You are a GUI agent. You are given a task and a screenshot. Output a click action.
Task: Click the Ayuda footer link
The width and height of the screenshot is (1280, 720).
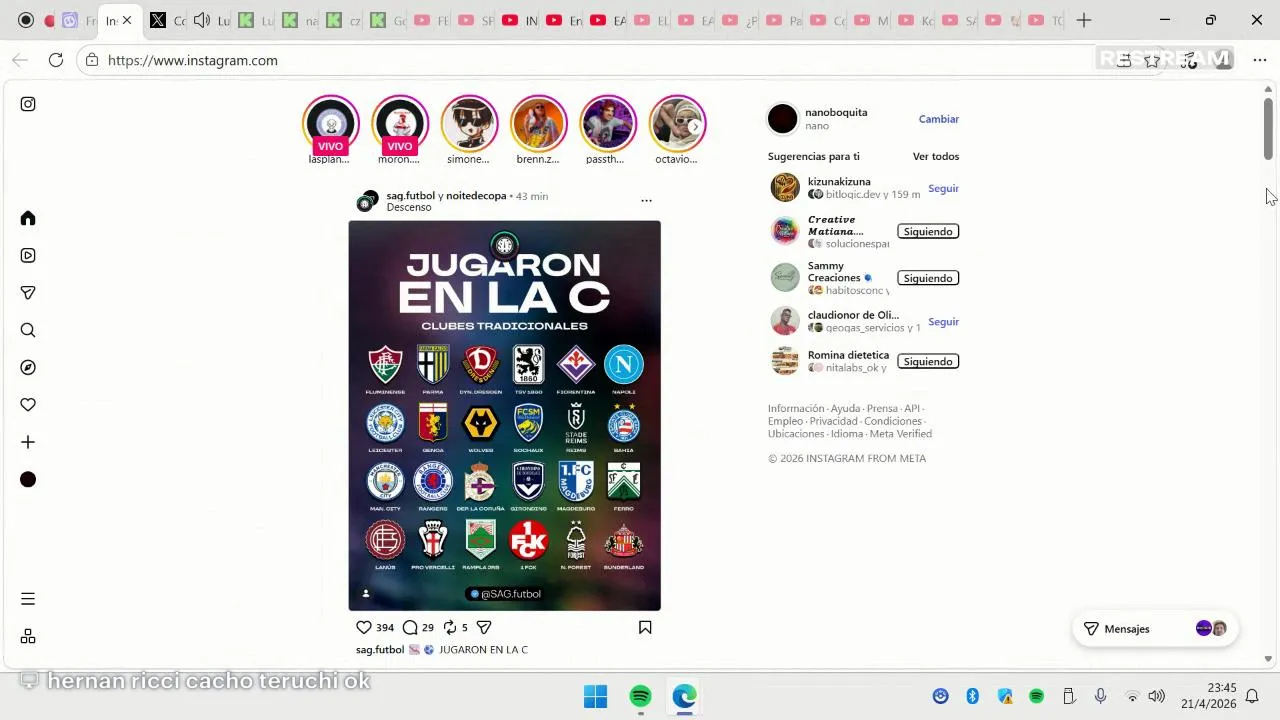coord(845,408)
